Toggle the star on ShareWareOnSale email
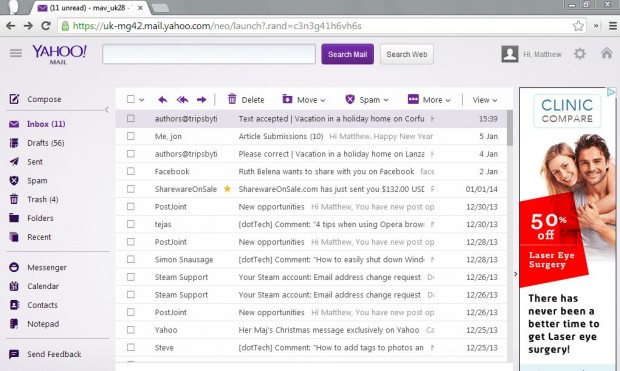620x371 pixels. 227,189
